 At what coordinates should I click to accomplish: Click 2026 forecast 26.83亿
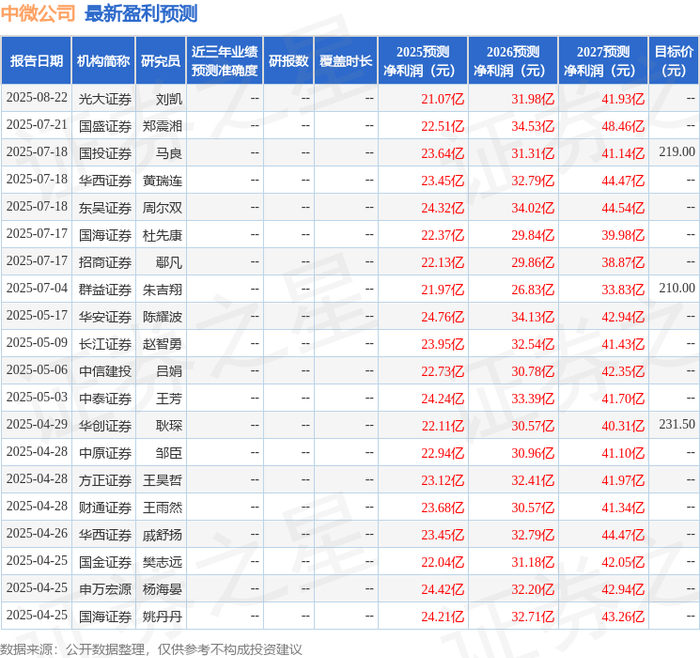click(533, 289)
